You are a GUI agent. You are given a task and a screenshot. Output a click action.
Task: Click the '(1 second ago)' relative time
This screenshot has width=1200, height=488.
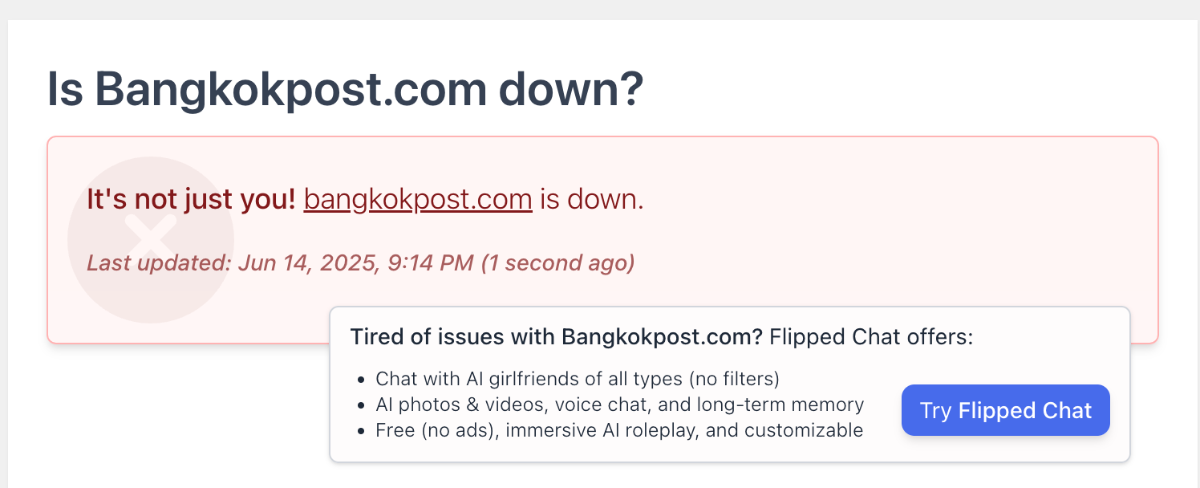point(558,263)
